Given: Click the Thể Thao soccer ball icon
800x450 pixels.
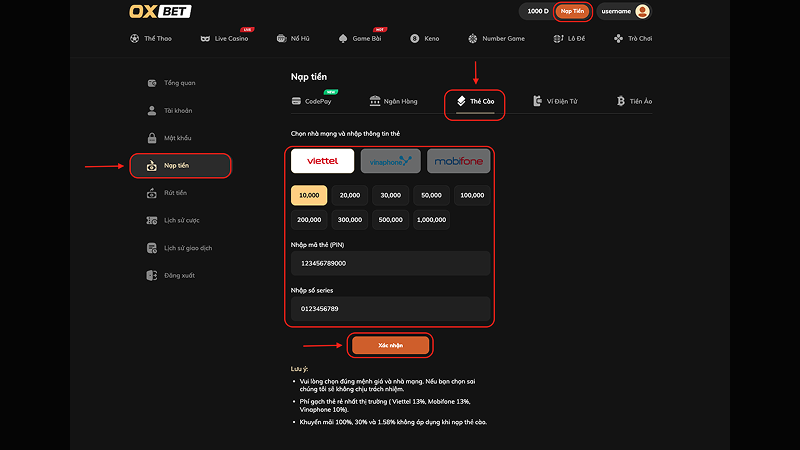Looking at the screenshot, I should click(134, 38).
